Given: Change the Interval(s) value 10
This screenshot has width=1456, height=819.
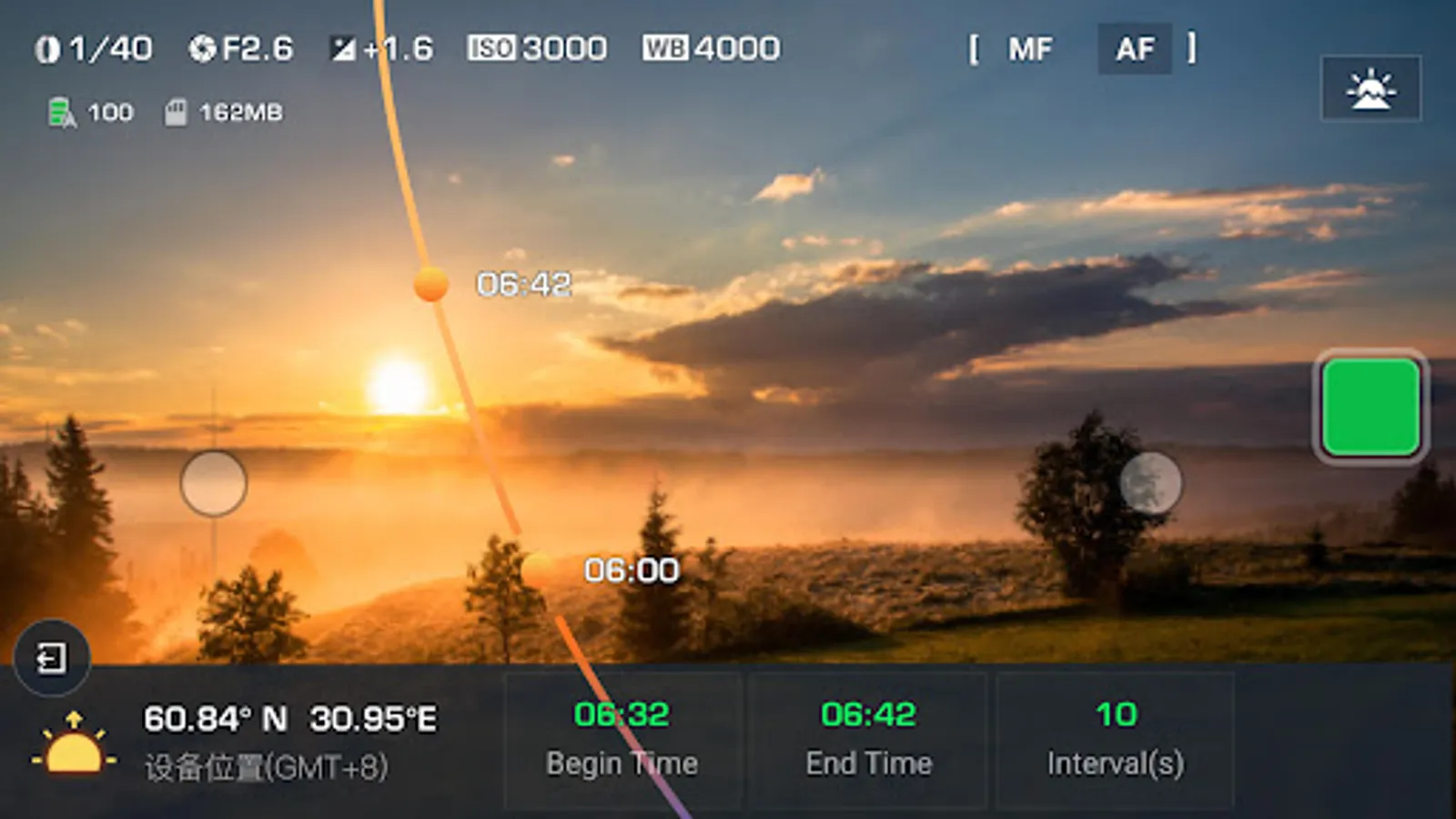Looking at the screenshot, I should [x=1116, y=740].
